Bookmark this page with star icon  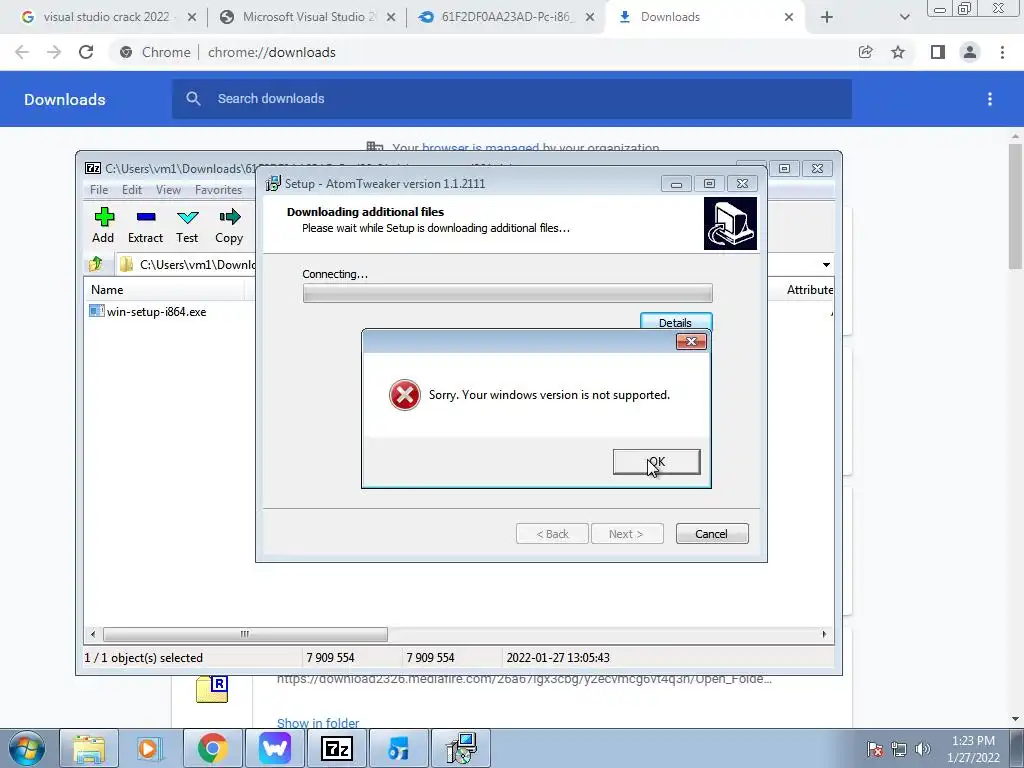click(x=898, y=52)
